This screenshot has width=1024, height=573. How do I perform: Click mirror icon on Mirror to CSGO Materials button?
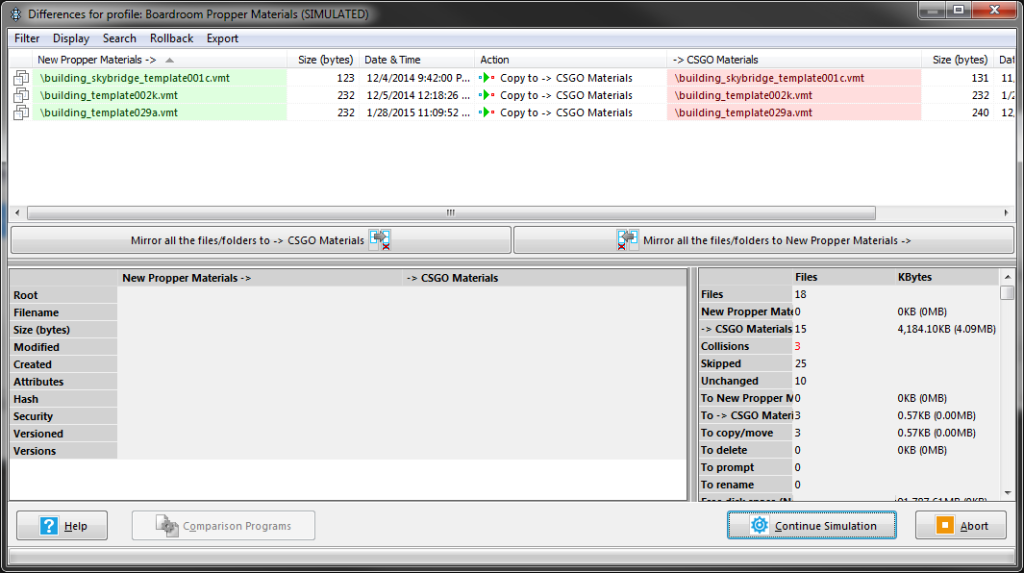point(379,240)
